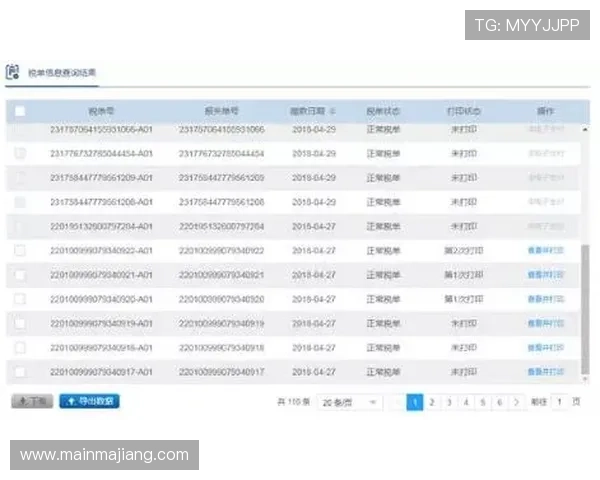This screenshot has width=600, height=480.
Task: Click date cell for bill 231776732785044454-A01
Action: point(314,153)
